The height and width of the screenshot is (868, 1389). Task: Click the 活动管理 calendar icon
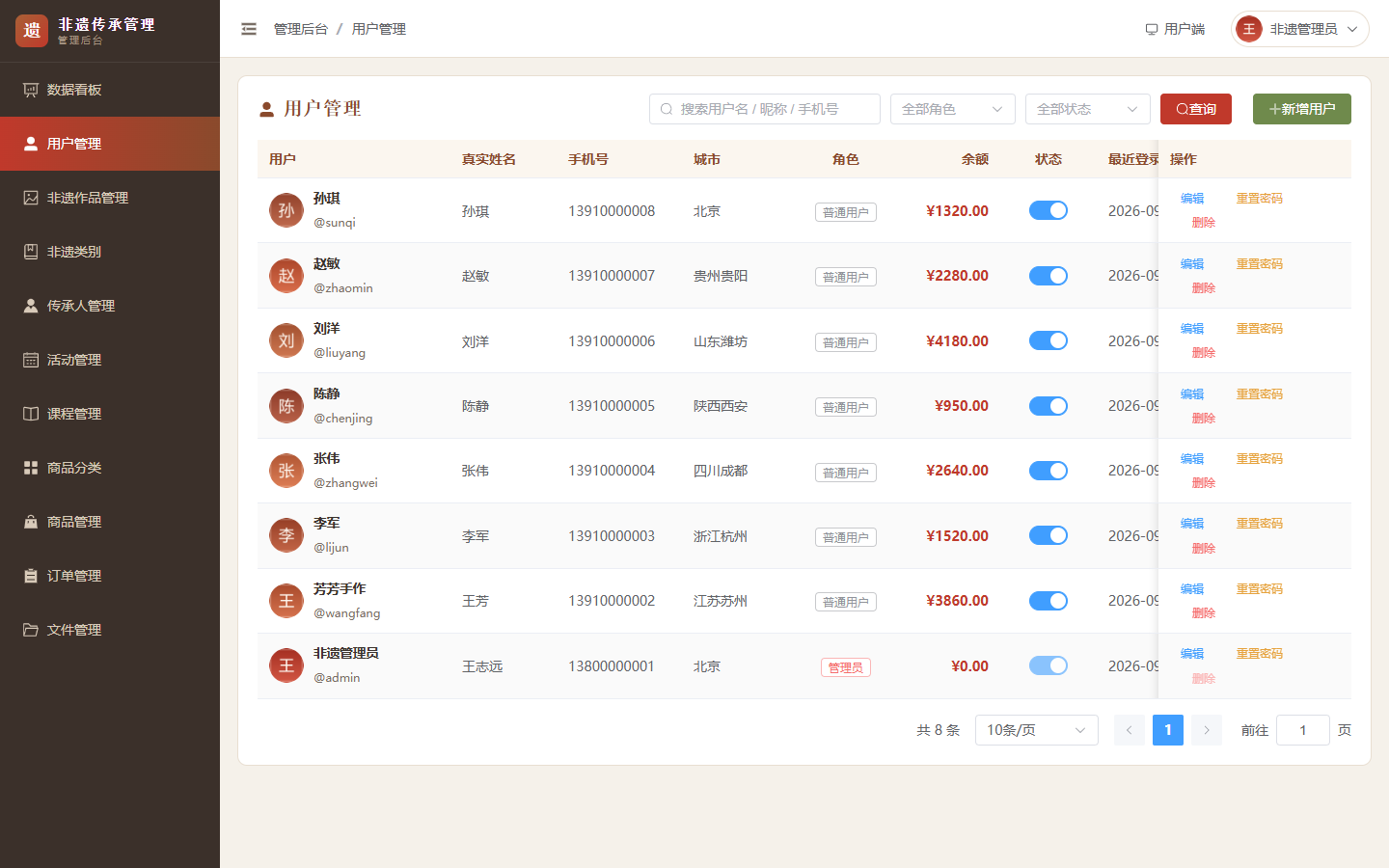(x=31, y=360)
